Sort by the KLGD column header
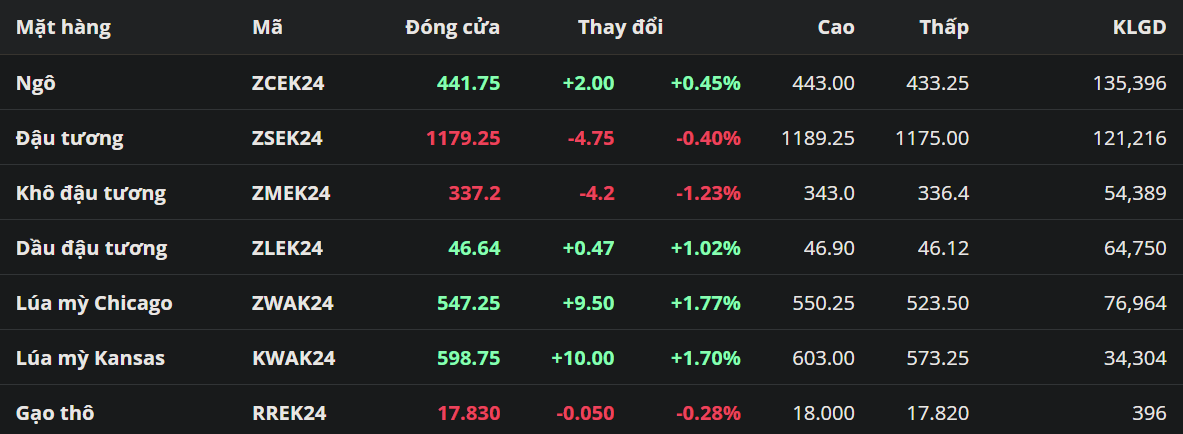 (x=1139, y=28)
